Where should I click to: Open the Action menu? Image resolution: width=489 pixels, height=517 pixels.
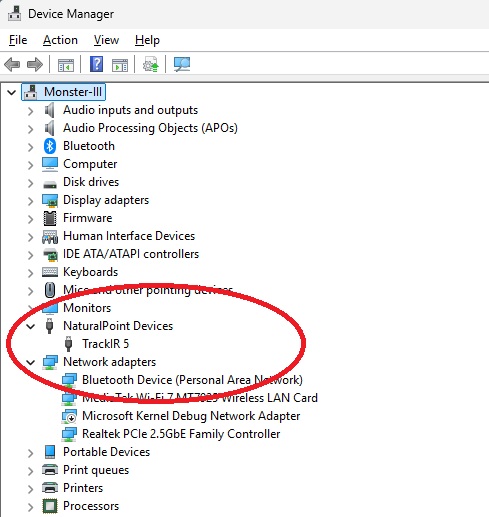tap(60, 40)
